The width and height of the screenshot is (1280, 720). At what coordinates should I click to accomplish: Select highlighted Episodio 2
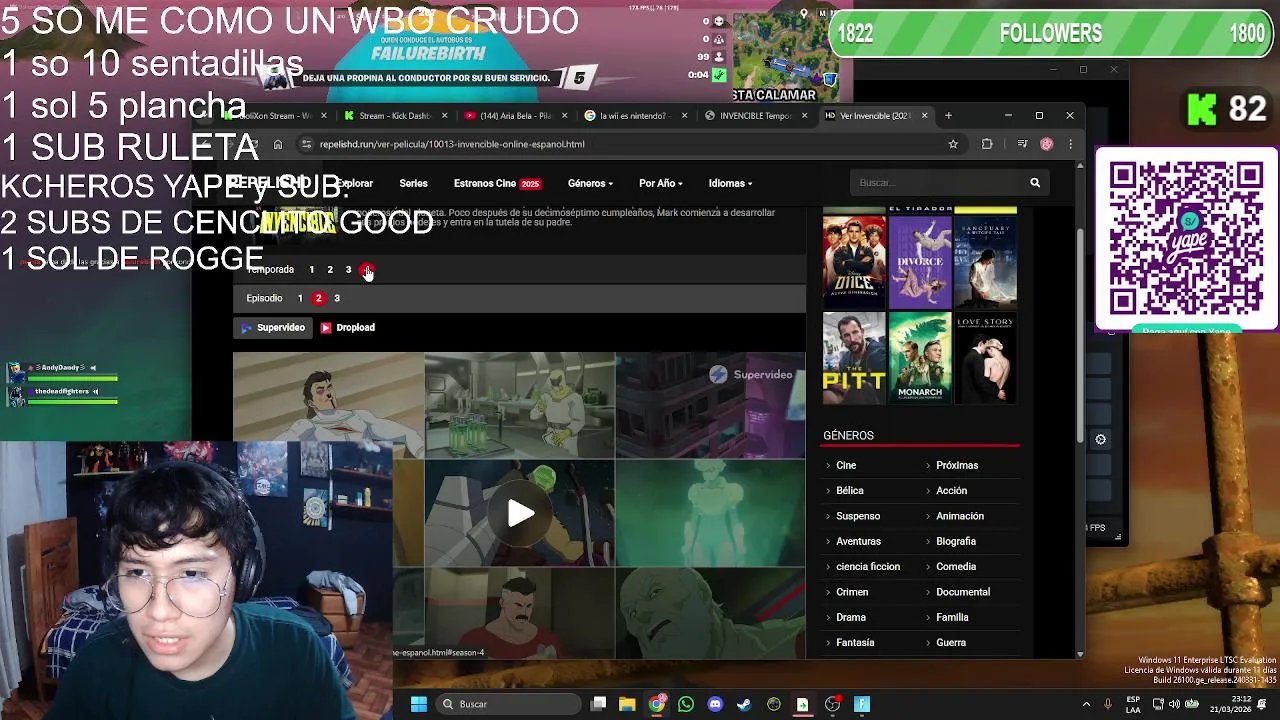point(318,298)
